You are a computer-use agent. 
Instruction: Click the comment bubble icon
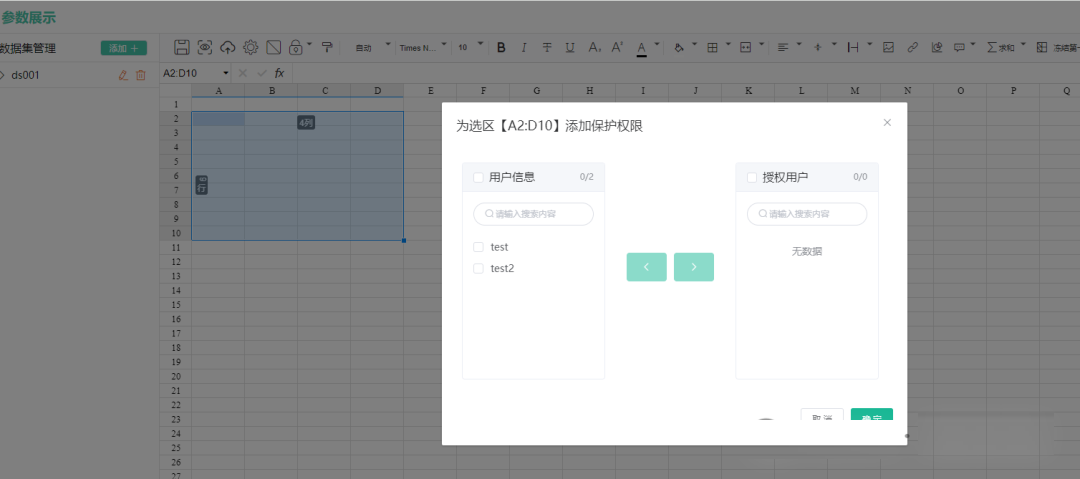tap(959, 48)
